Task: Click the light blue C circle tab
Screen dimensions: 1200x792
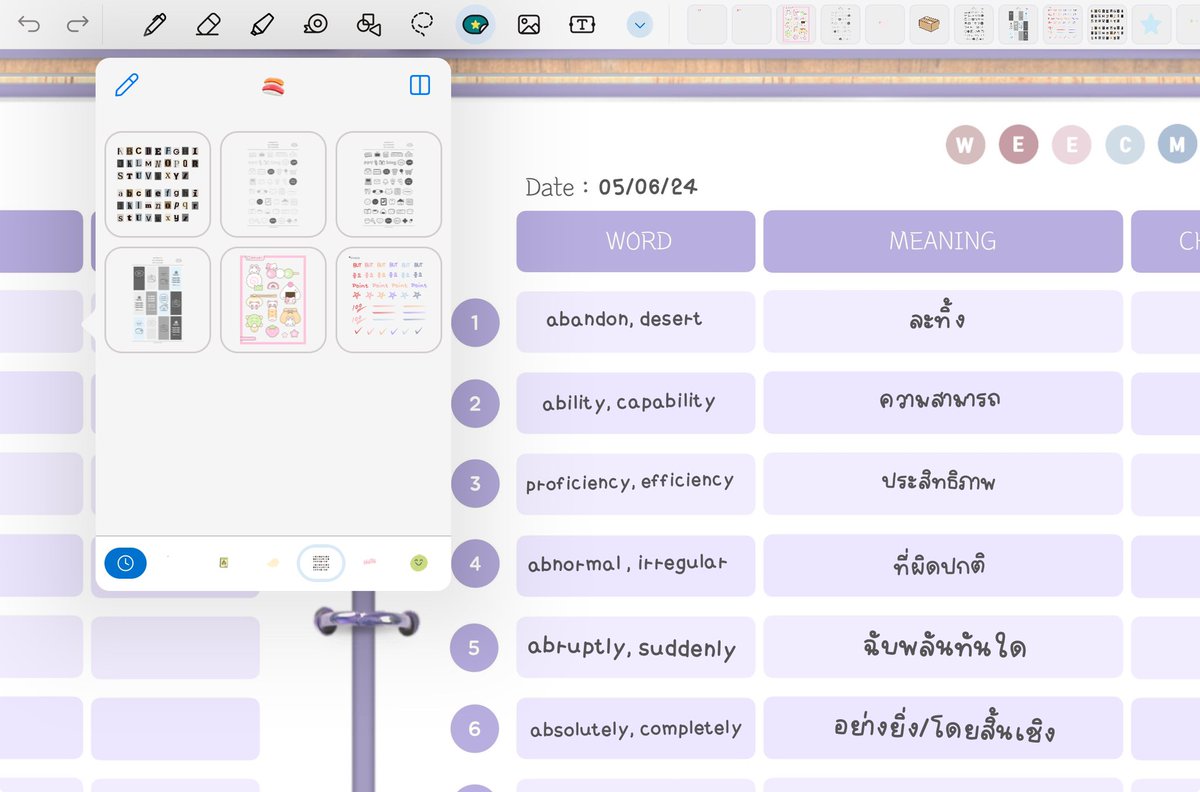Action: [x=1125, y=145]
